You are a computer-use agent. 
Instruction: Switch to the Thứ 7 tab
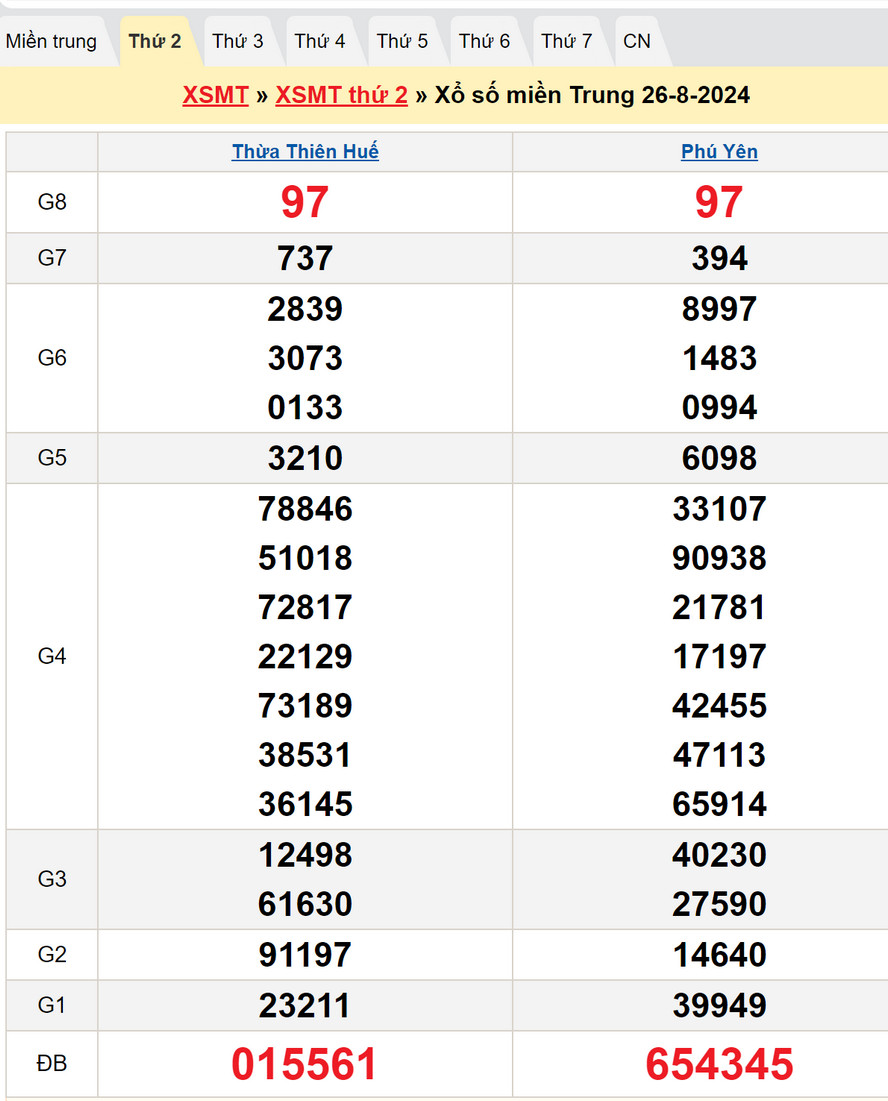pos(567,42)
